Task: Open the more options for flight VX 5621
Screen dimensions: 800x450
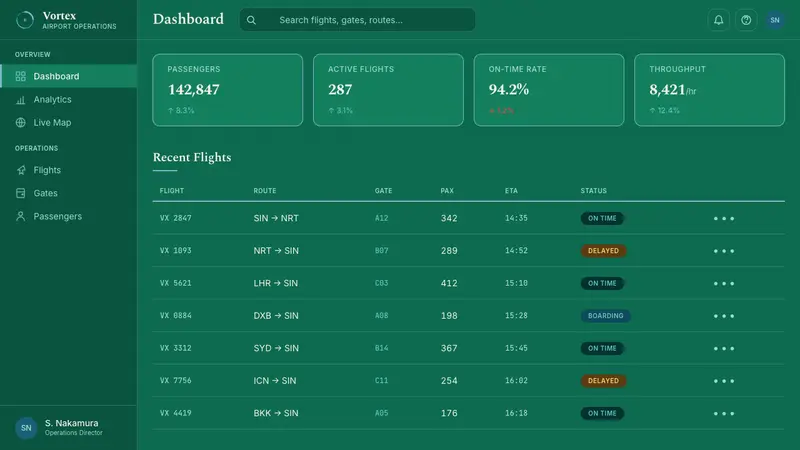Action: click(723, 283)
